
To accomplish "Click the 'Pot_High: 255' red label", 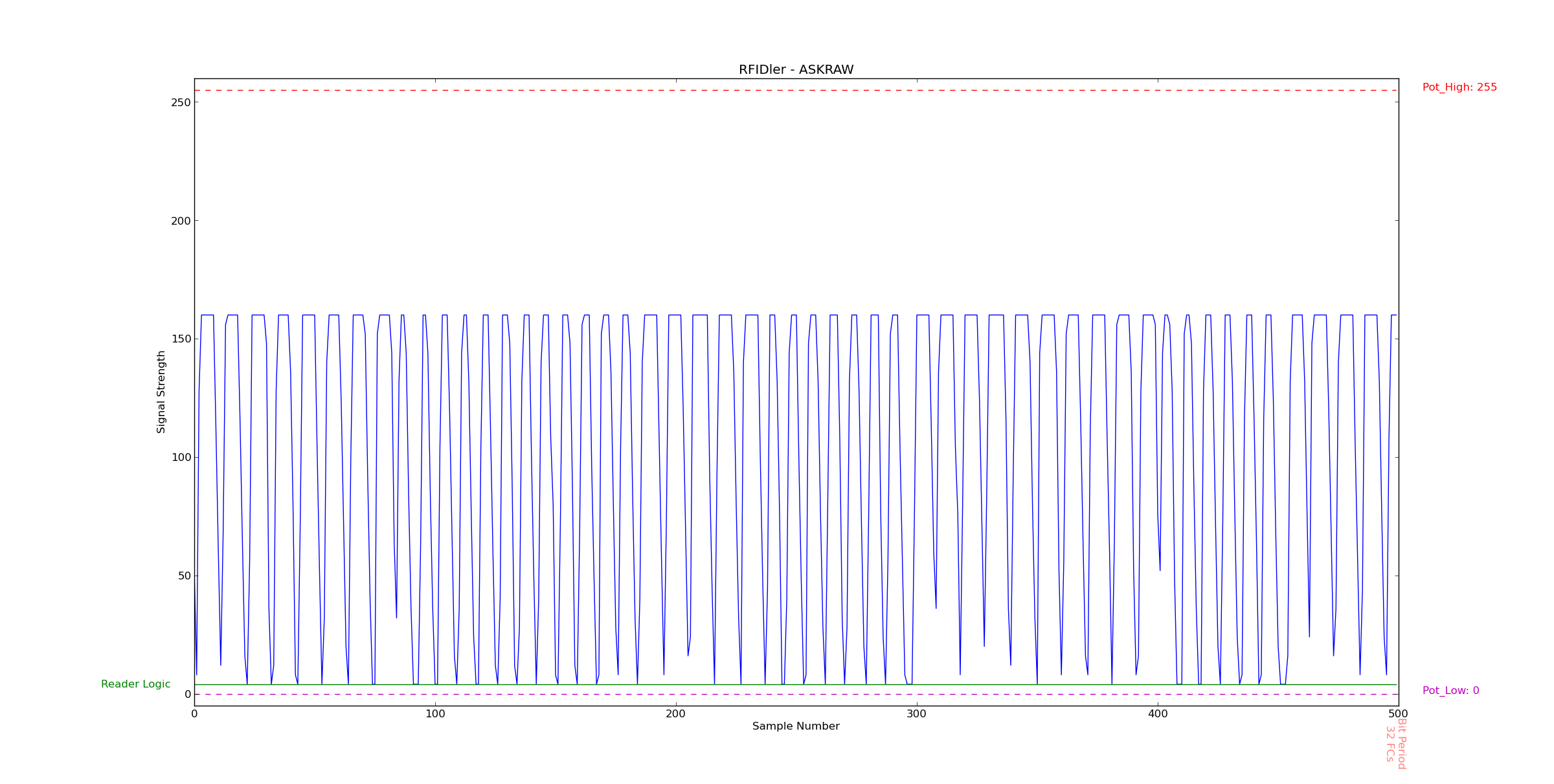I will click(1459, 87).
